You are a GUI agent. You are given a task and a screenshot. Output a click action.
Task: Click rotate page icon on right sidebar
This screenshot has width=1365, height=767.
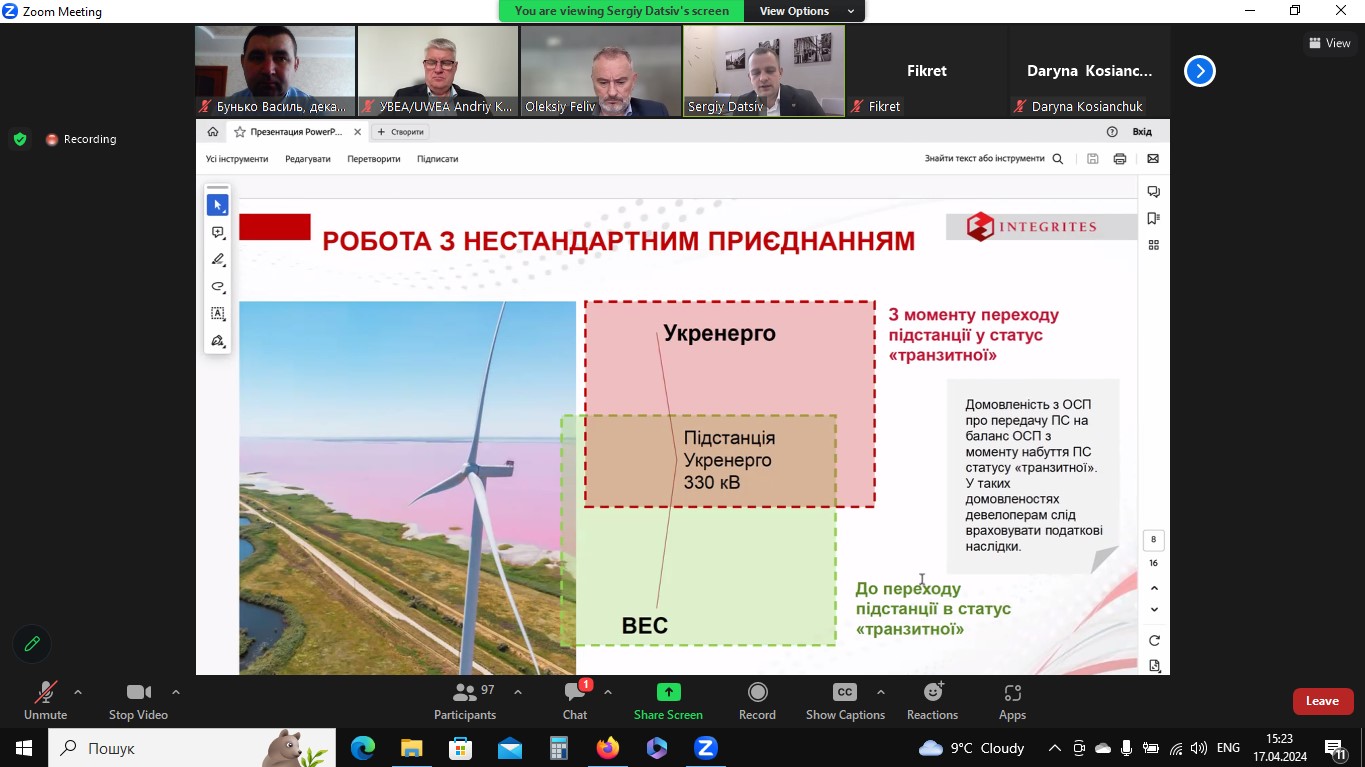point(1154,640)
